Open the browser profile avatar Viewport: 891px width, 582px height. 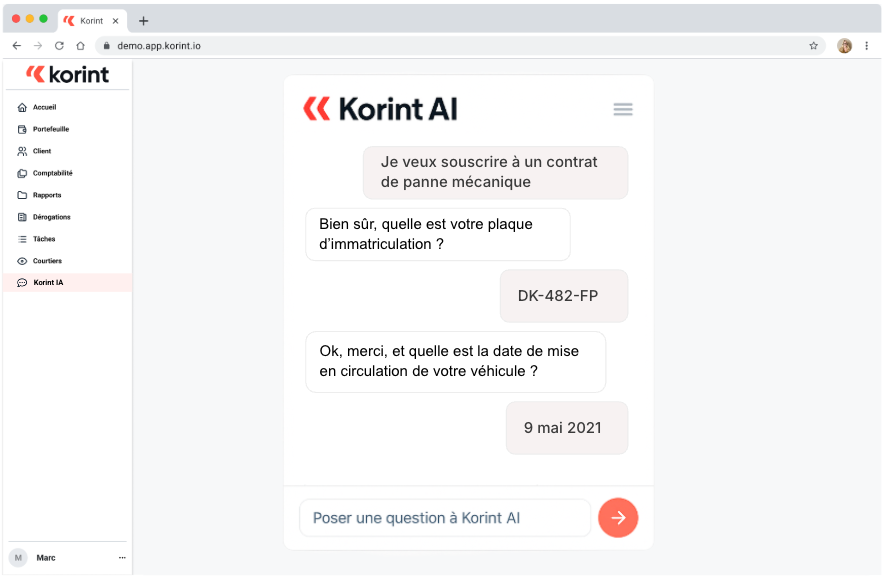(x=844, y=45)
